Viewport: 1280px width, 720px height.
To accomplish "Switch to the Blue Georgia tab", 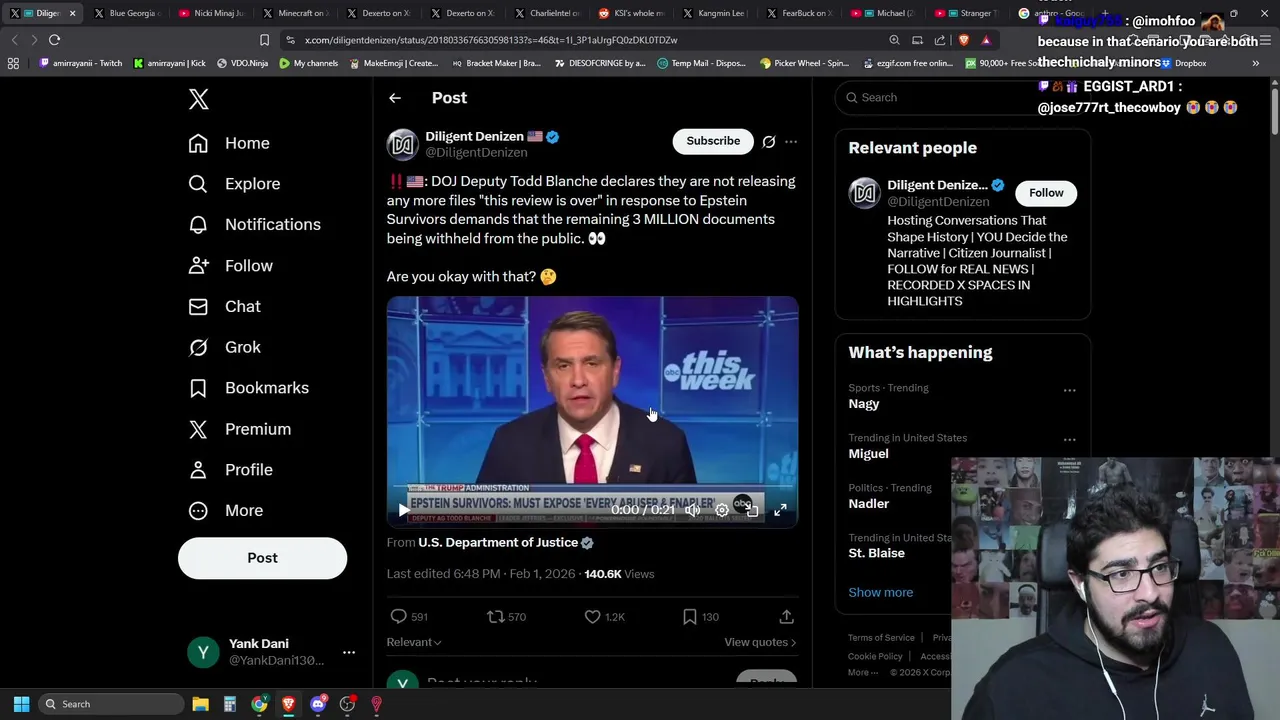I will pyautogui.click(x=127, y=13).
